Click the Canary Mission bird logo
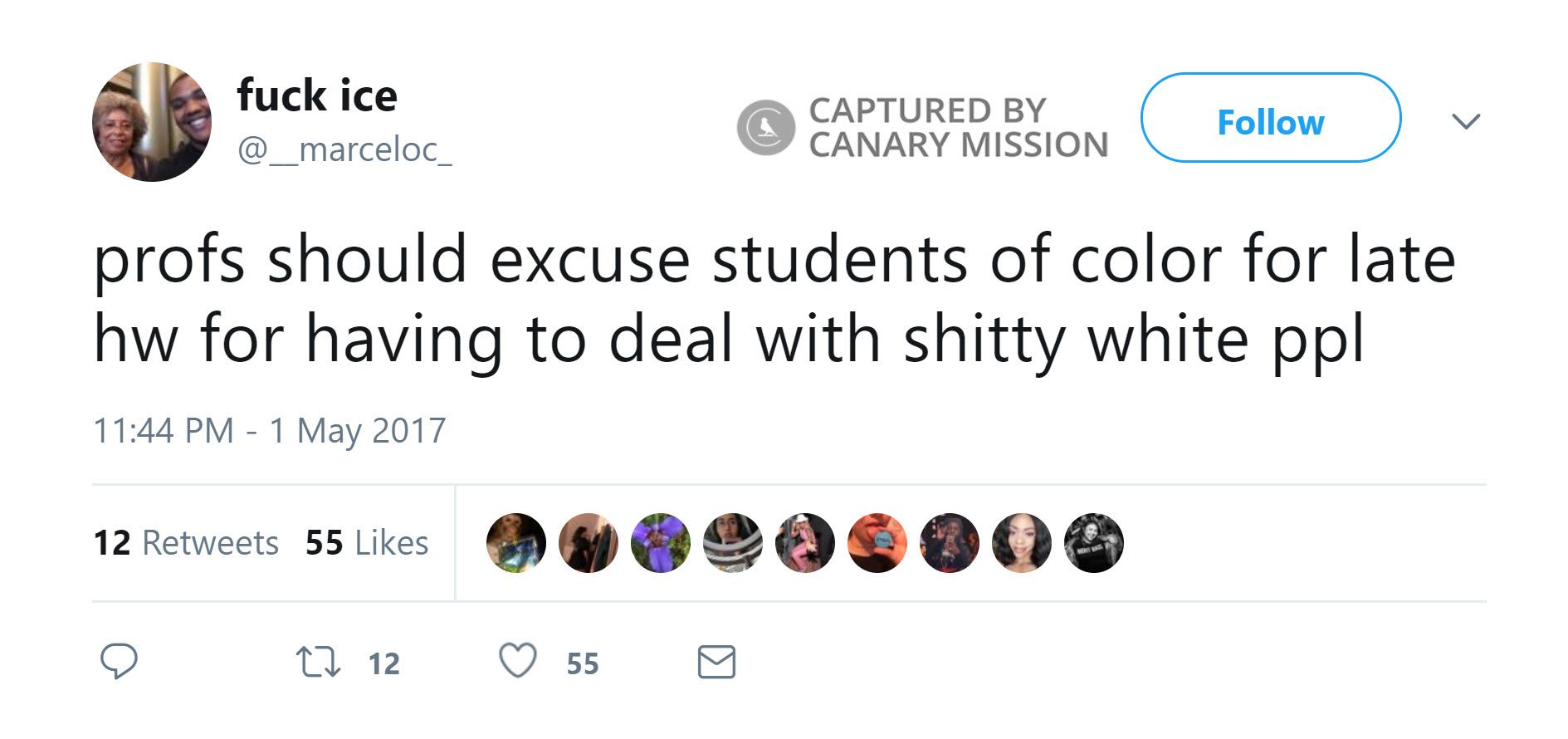Viewport: 1568px width, 739px height. (765, 127)
